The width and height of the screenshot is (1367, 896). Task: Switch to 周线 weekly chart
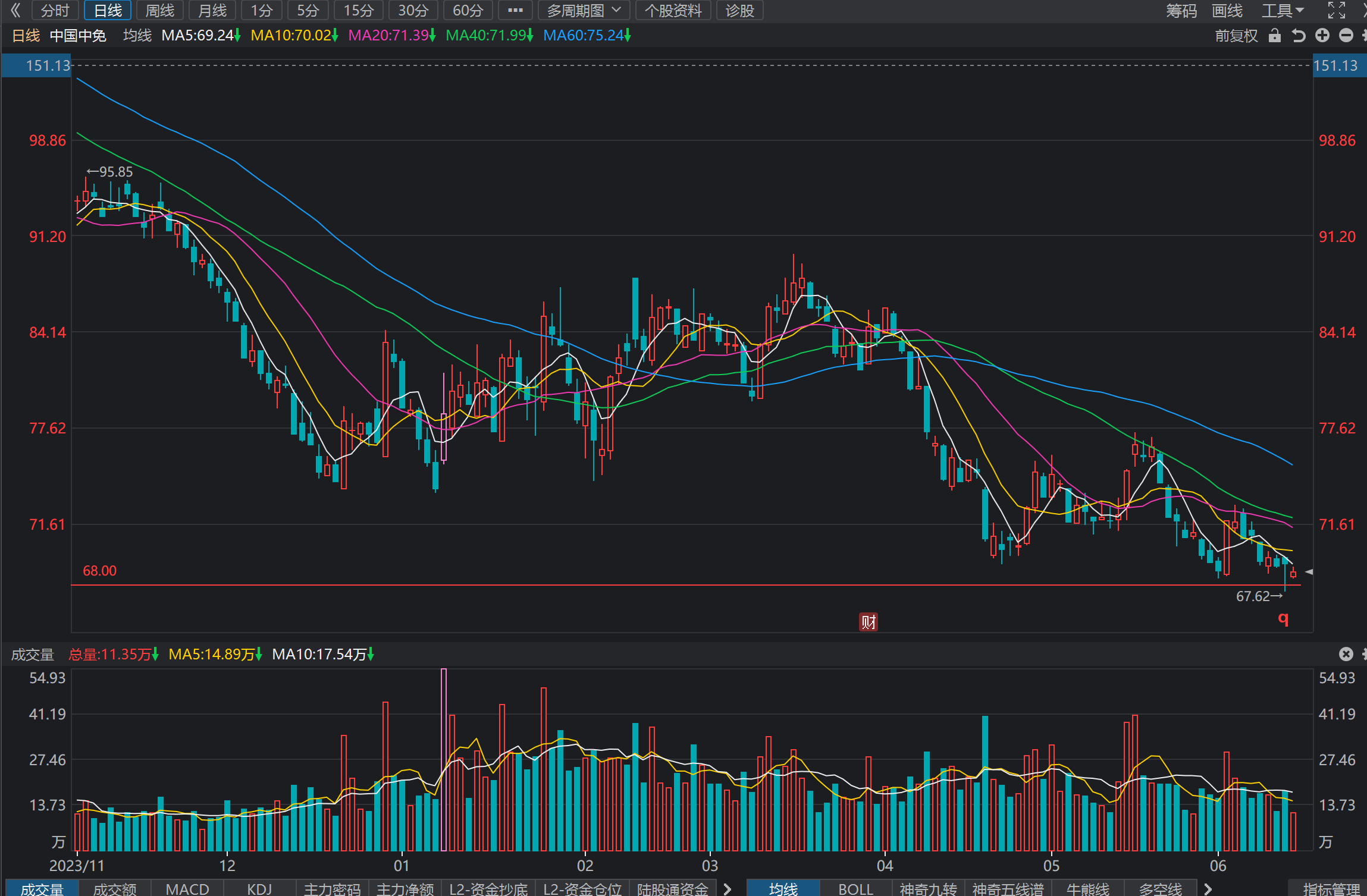tap(160, 10)
